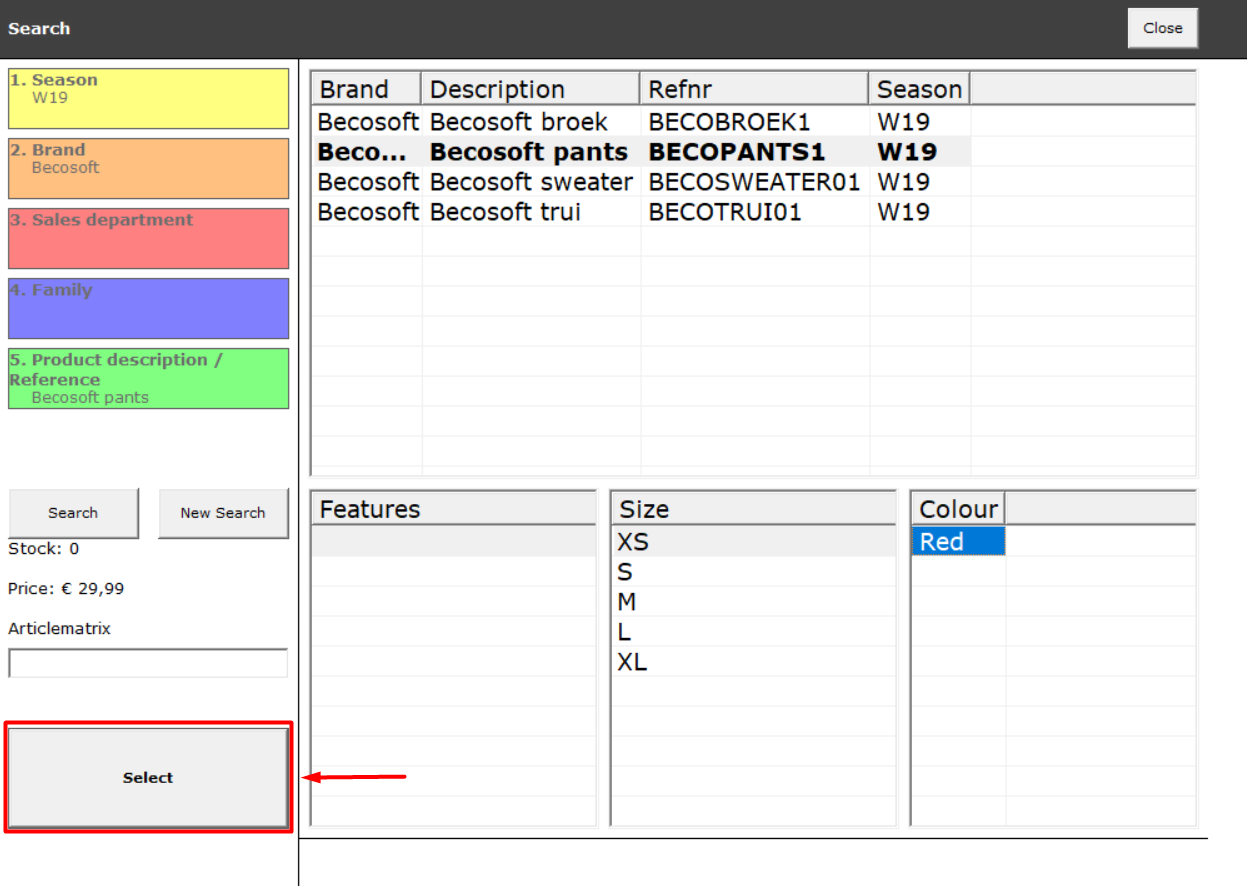1247x886 pixels.
Task: Click the Brand column header
Action: coord(366,89)
